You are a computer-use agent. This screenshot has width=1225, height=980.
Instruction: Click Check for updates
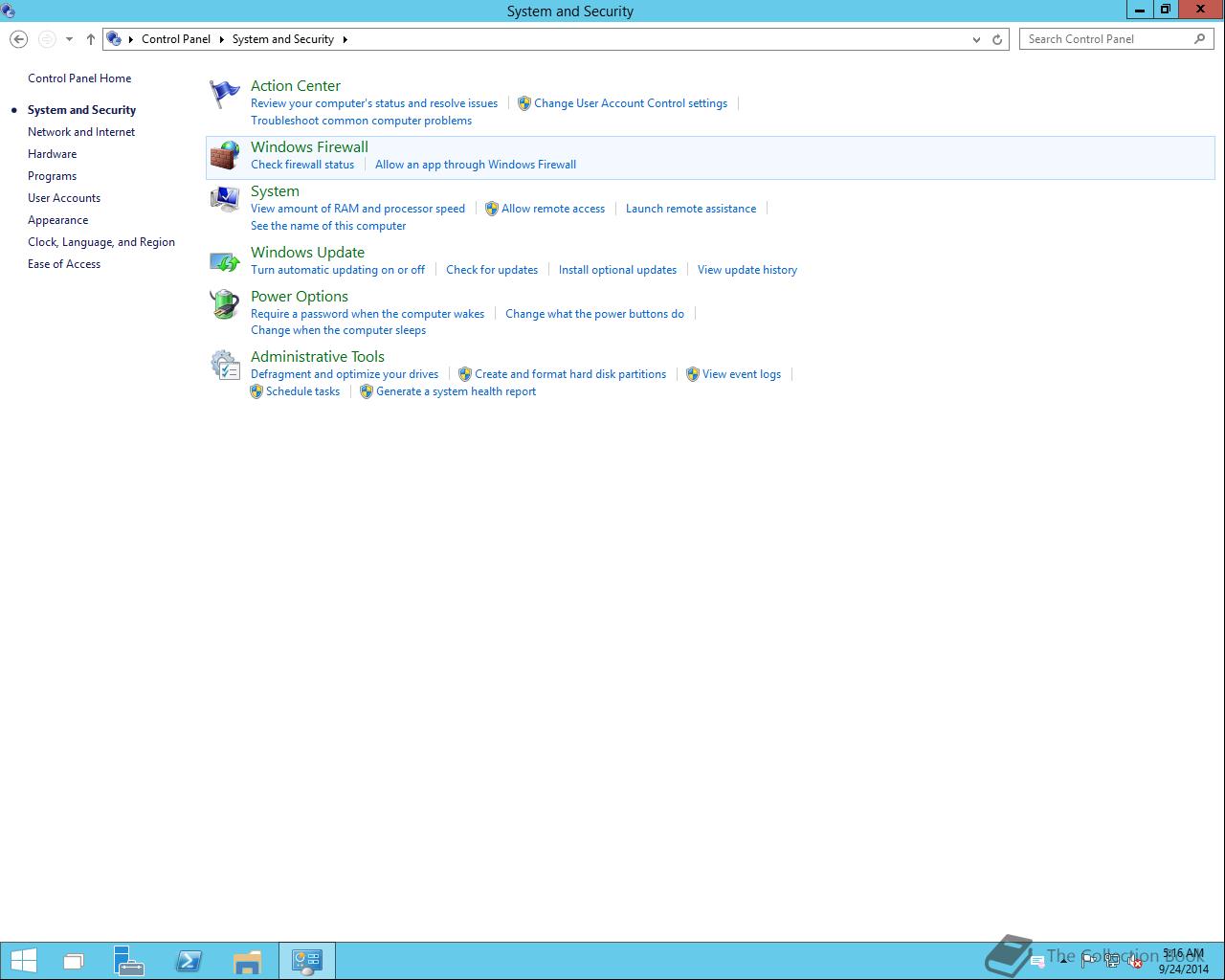point(492,270)
